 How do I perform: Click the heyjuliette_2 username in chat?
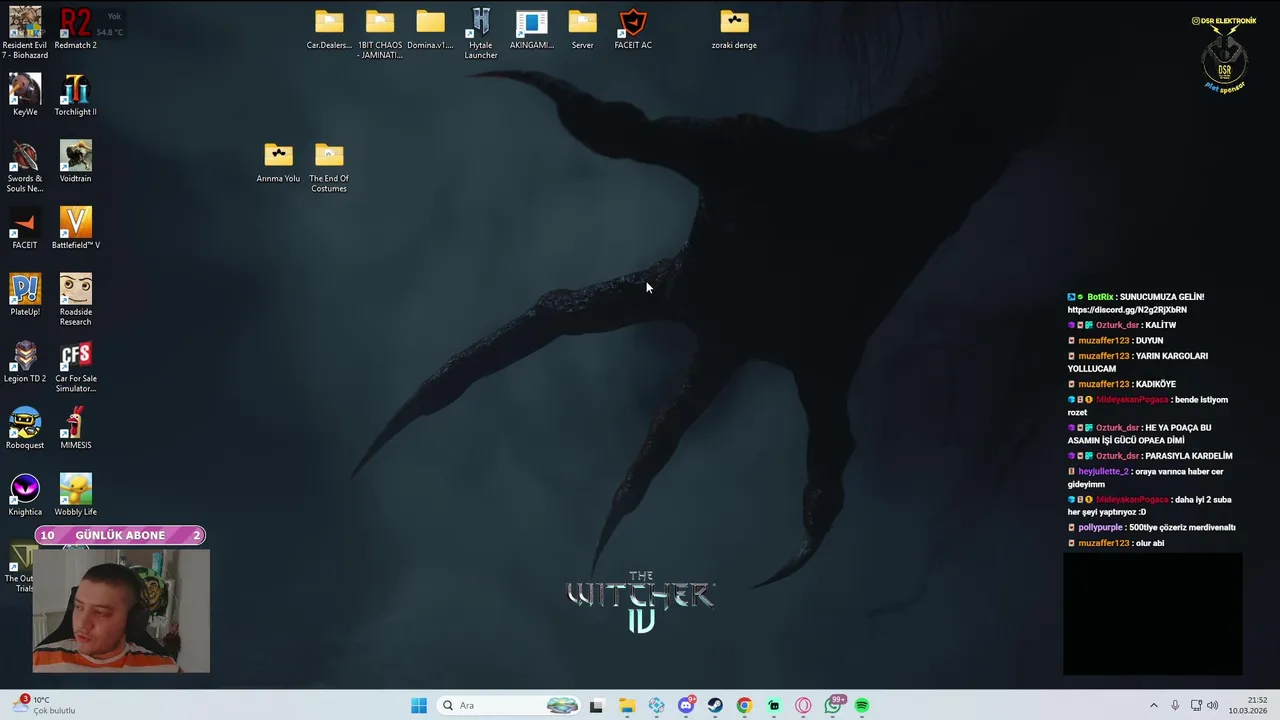coord(1103,471)
